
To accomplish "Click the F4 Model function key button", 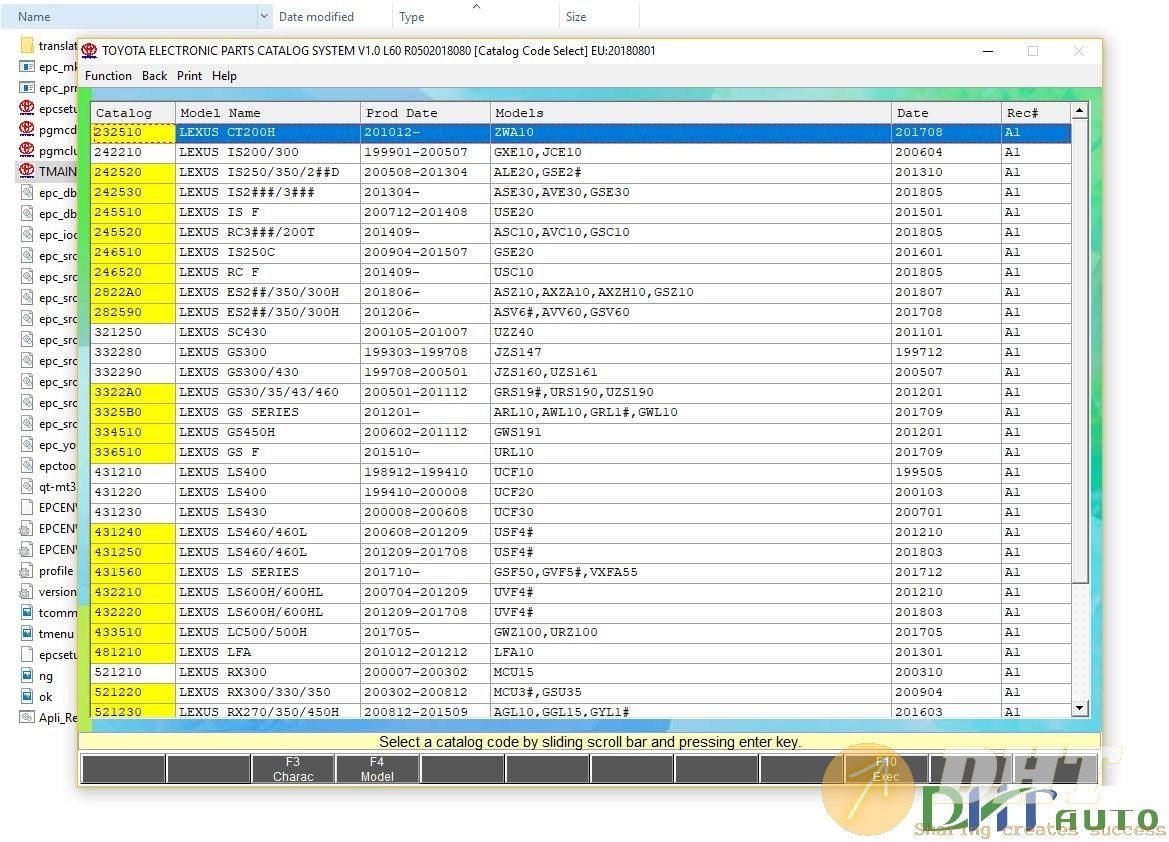I will pos(377,769).
